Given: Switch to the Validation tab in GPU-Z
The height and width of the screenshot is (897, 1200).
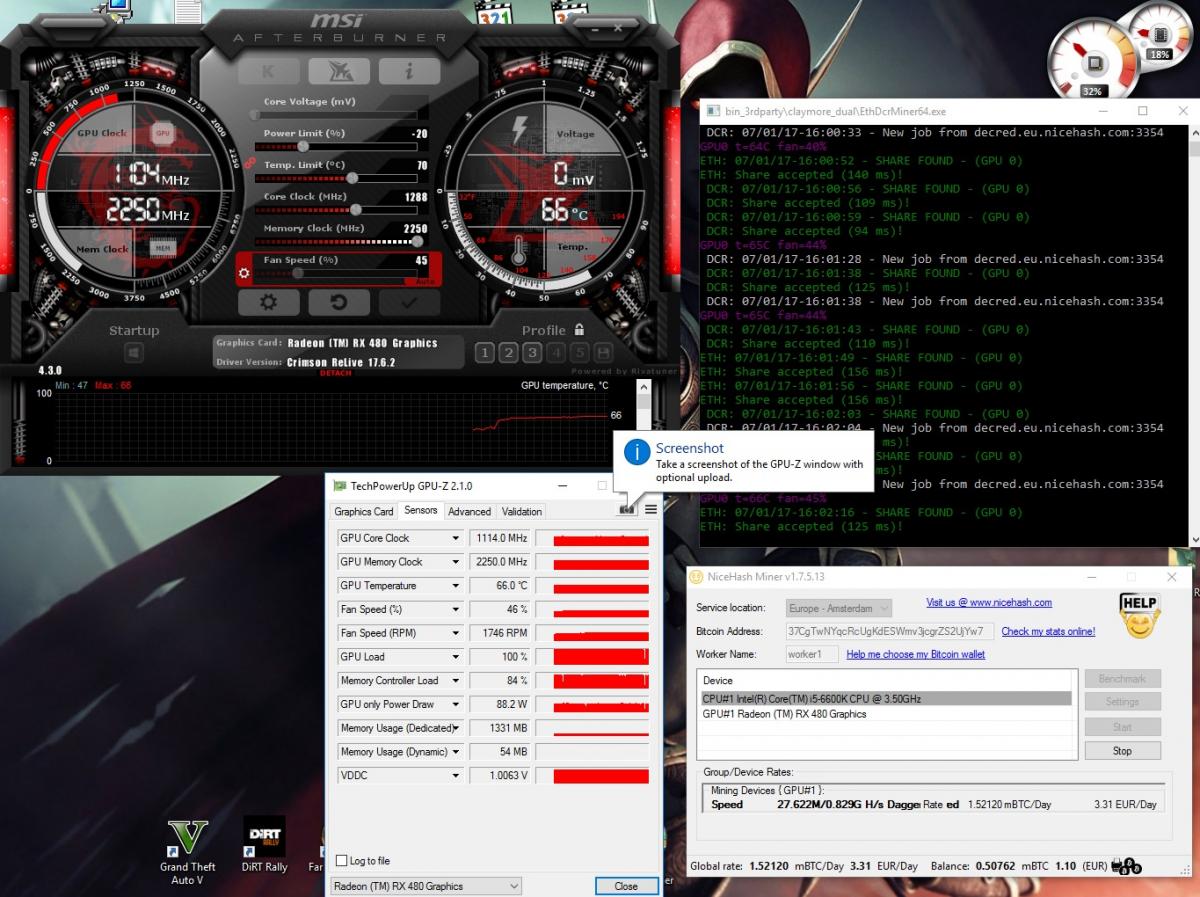Looking at the screenshot, I should (x=522, y=511).
